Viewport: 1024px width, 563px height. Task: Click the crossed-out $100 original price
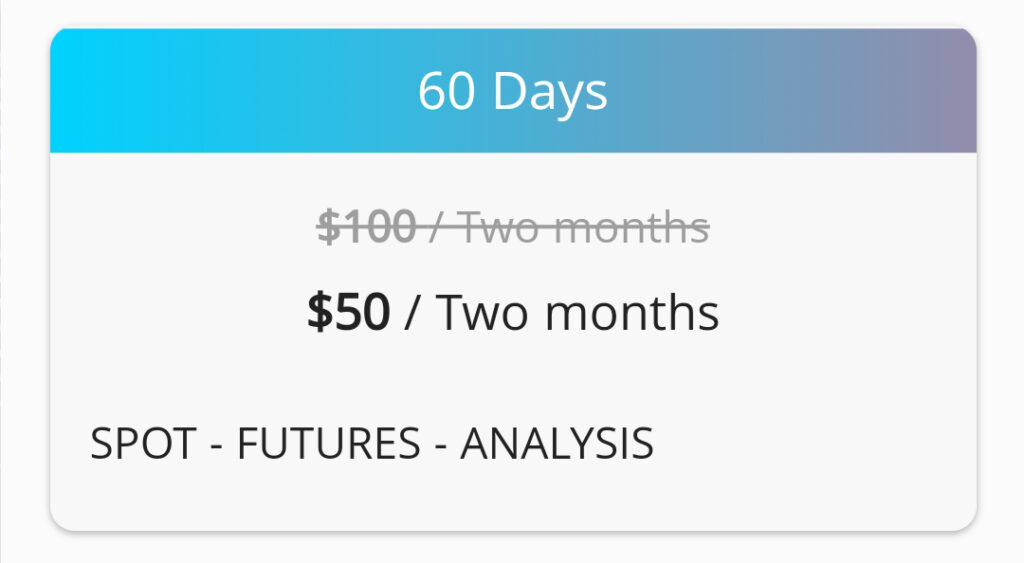coord(366,228)
